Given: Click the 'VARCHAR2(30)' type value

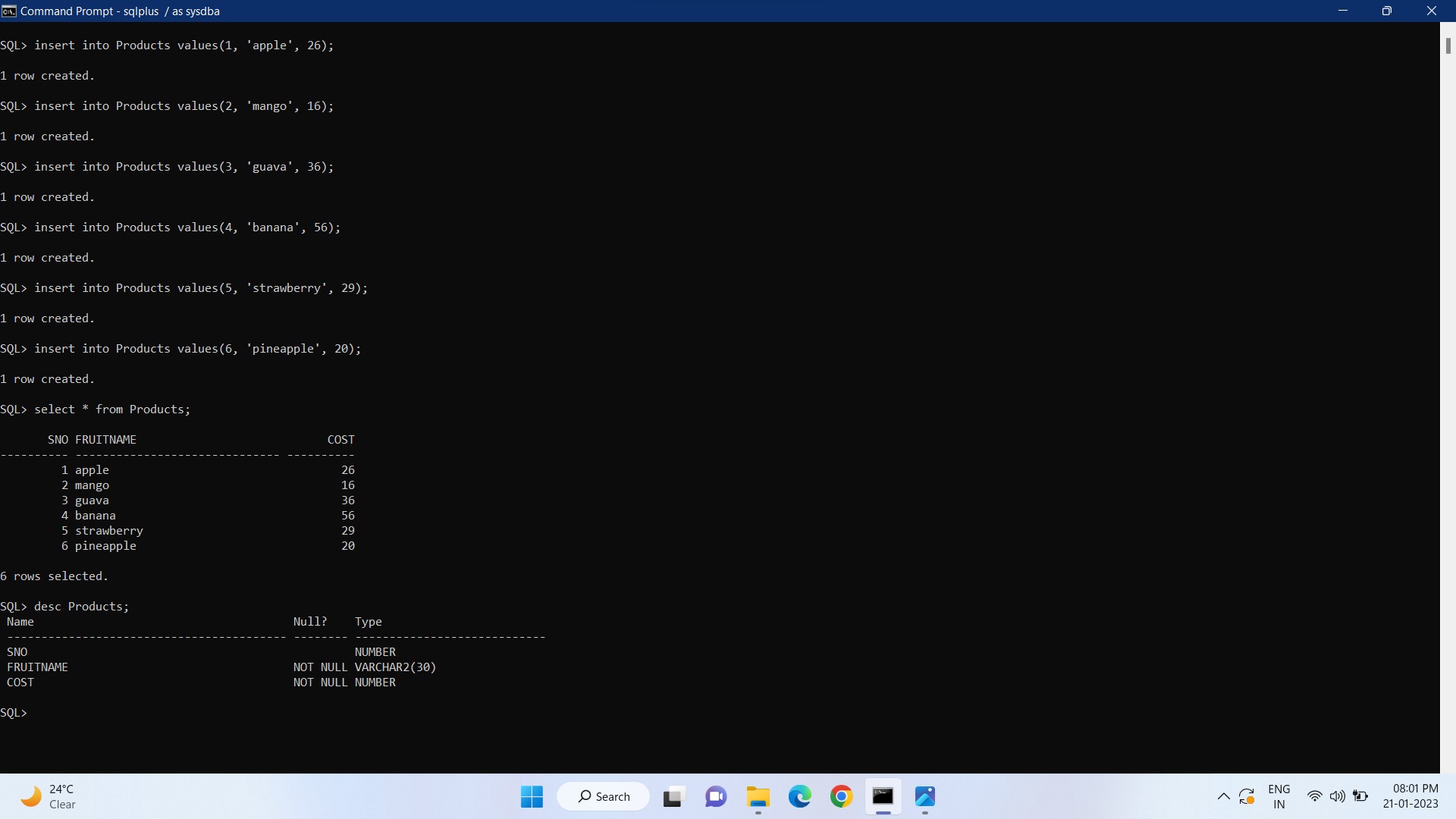Looking at the screenshot, I should coord(396,667).
